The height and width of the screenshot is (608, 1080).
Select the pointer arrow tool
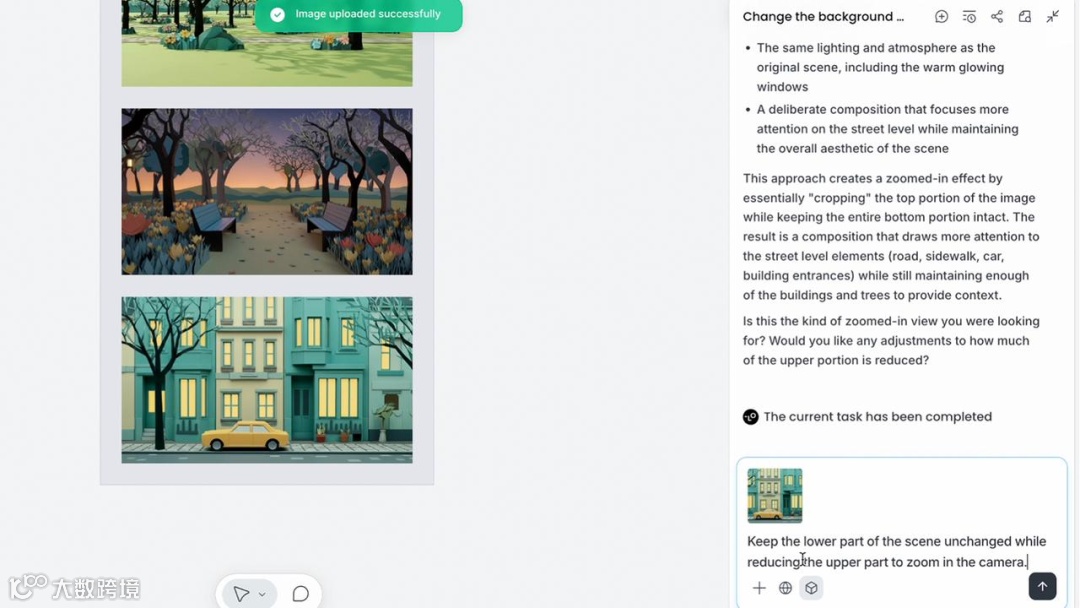point(241,594)
